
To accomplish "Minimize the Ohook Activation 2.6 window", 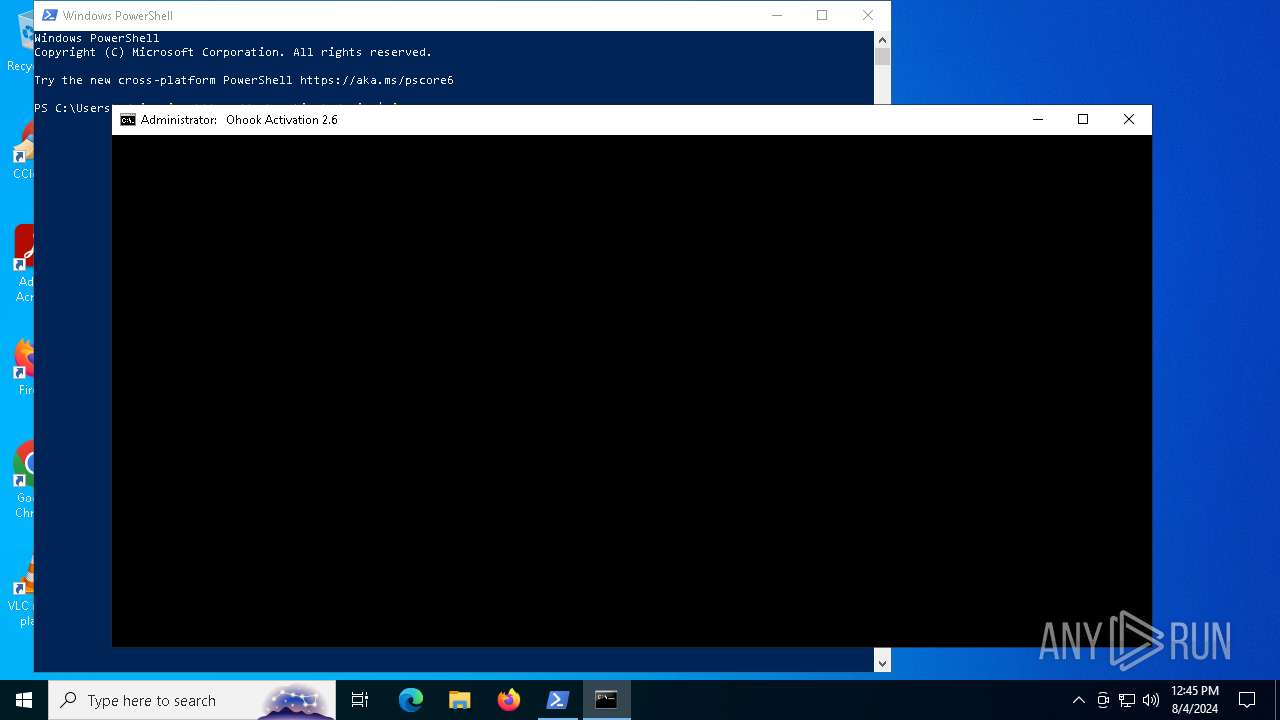I will (x=1038, y=120).
